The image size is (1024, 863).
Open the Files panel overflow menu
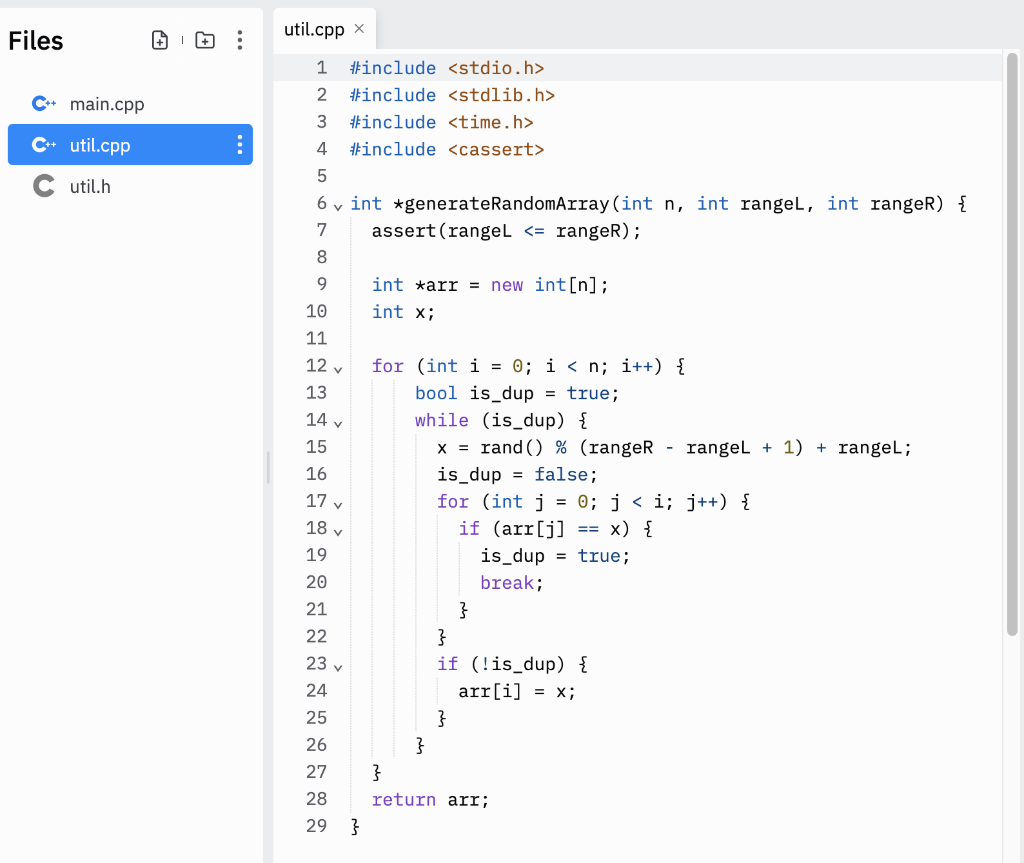(x=240, y=40)
